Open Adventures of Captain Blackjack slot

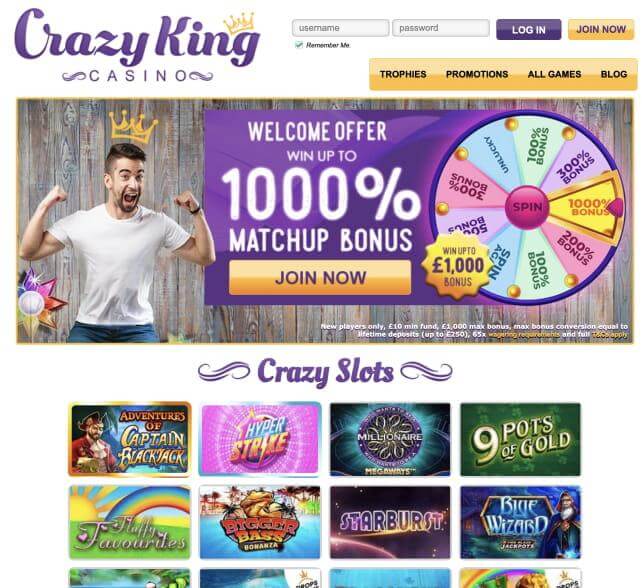pos(130,439)
